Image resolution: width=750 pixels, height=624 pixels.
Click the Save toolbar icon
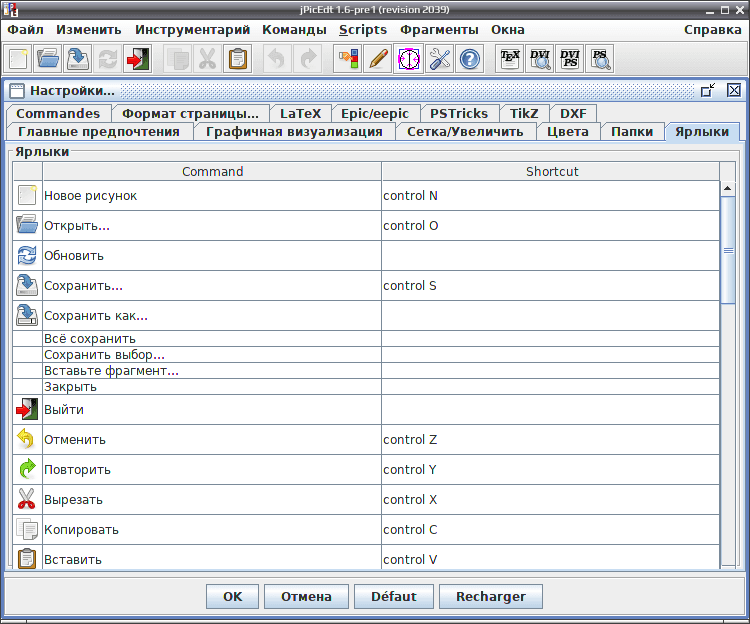point(77,59)
